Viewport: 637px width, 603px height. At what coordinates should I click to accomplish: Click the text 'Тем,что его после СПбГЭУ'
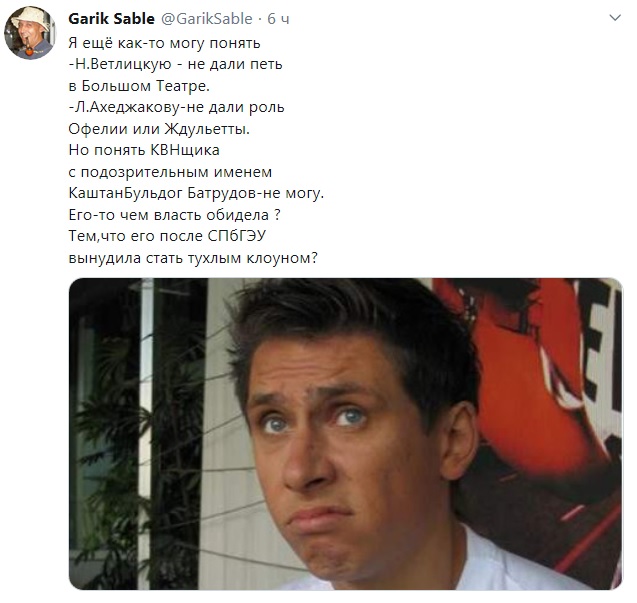click(167, 236)
